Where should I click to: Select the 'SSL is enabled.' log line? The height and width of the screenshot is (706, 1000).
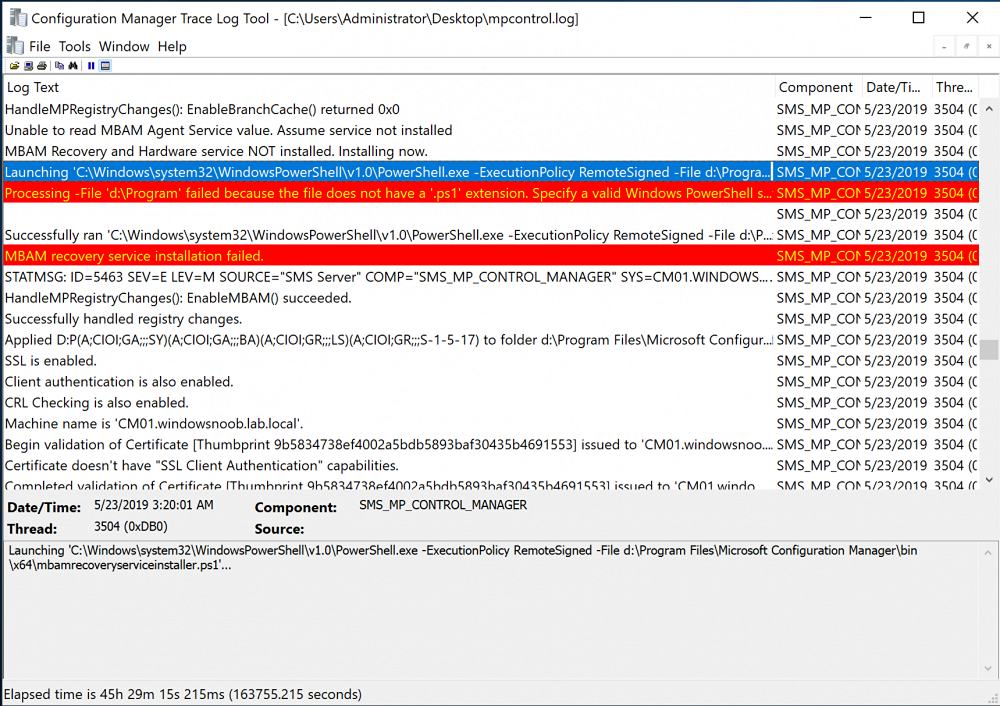[x=491, y=361]
